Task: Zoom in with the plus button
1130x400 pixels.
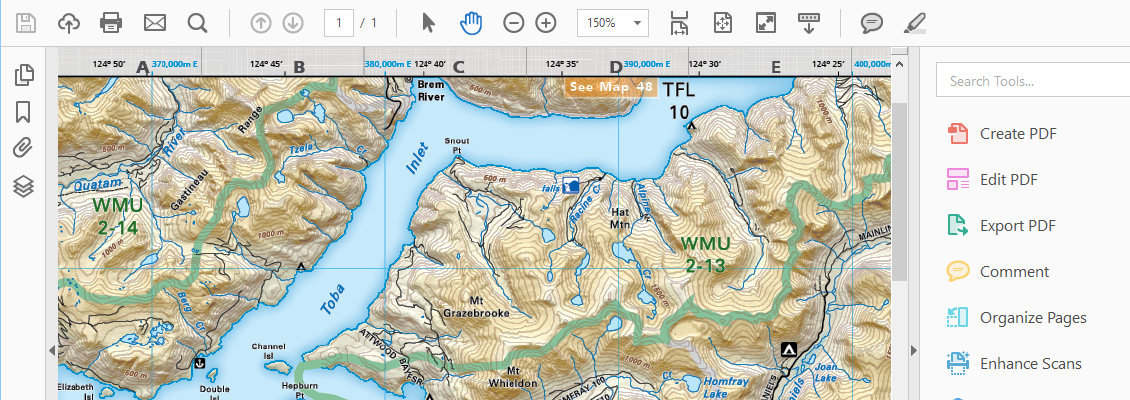Action: [545, 22]
